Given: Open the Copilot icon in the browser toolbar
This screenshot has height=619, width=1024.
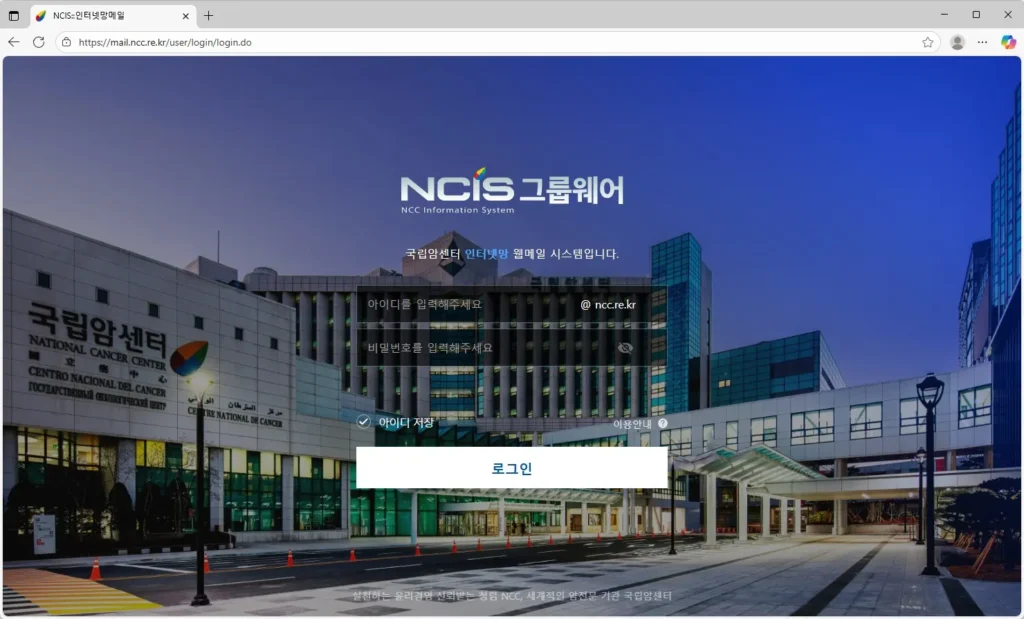Looking at the screenshot, I should click(x=1008, y=42).
